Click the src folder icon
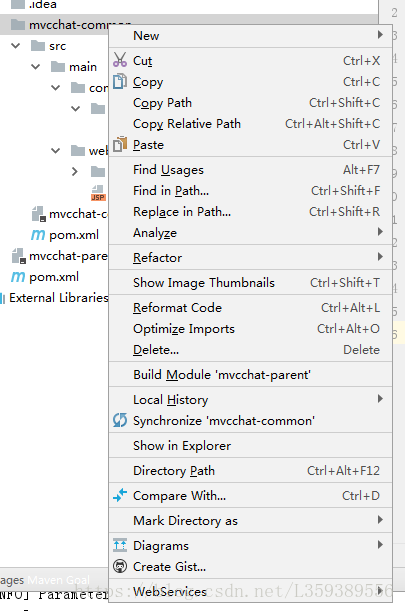The image size is (405, 611). (38, 46)
